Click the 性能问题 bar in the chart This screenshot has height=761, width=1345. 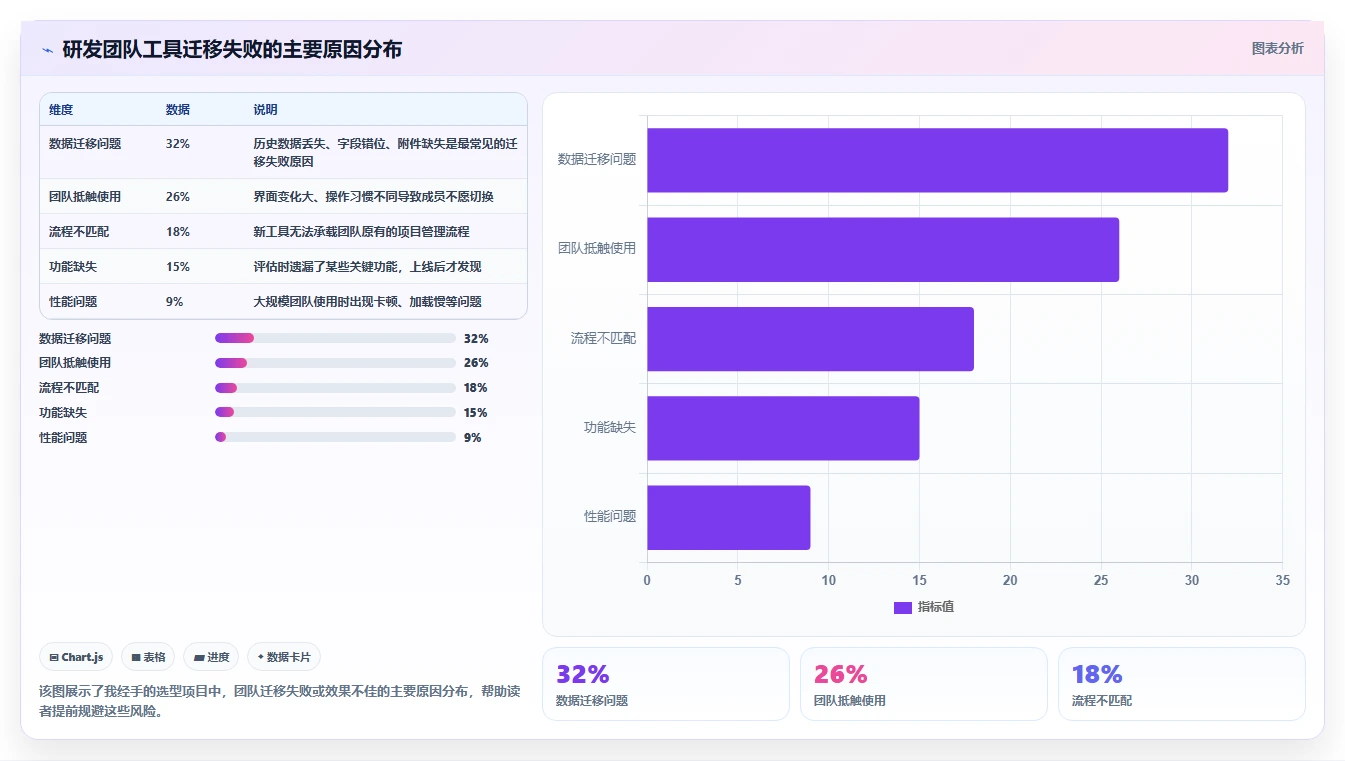(728, 517)
